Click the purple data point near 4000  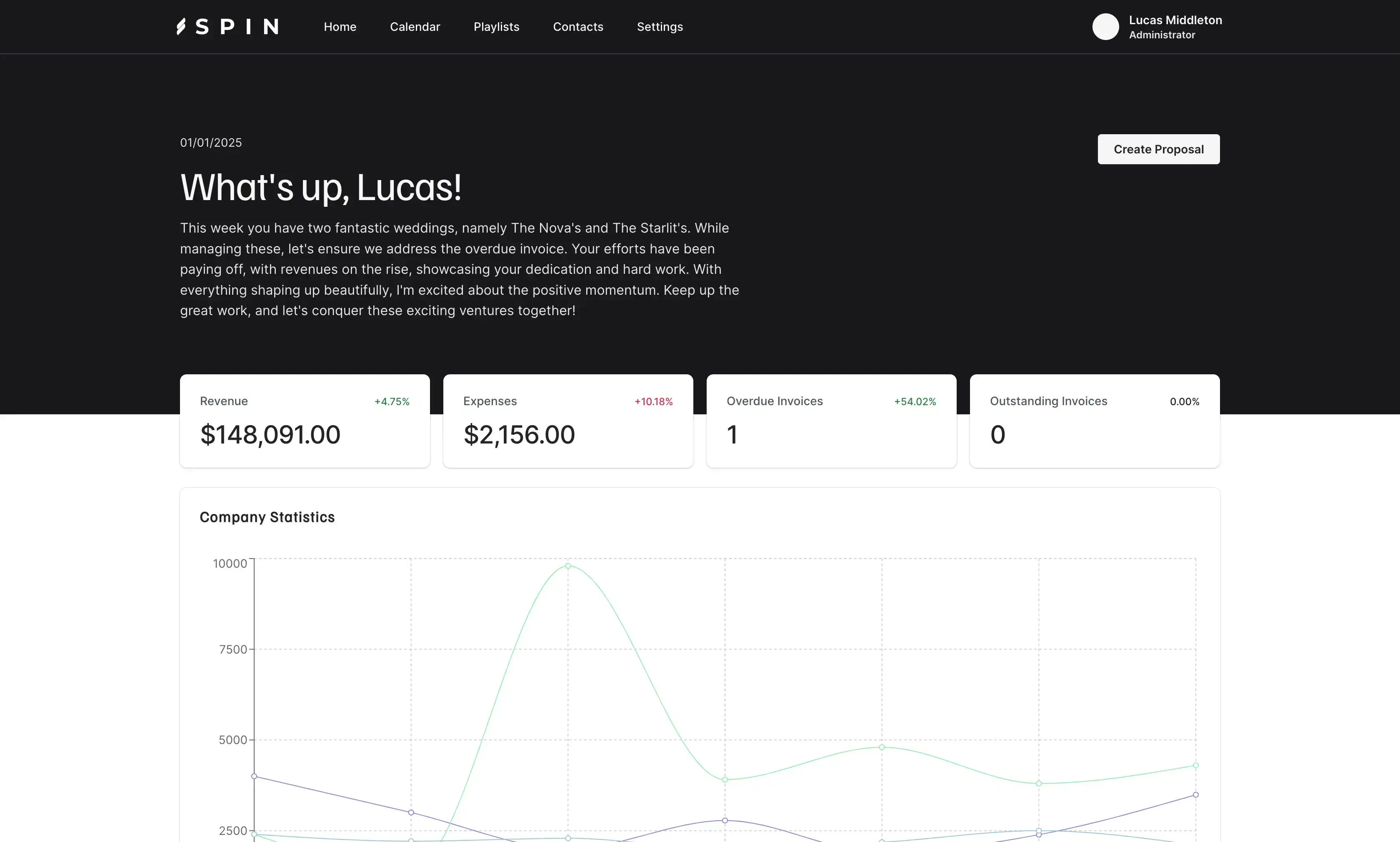[254, 776]
